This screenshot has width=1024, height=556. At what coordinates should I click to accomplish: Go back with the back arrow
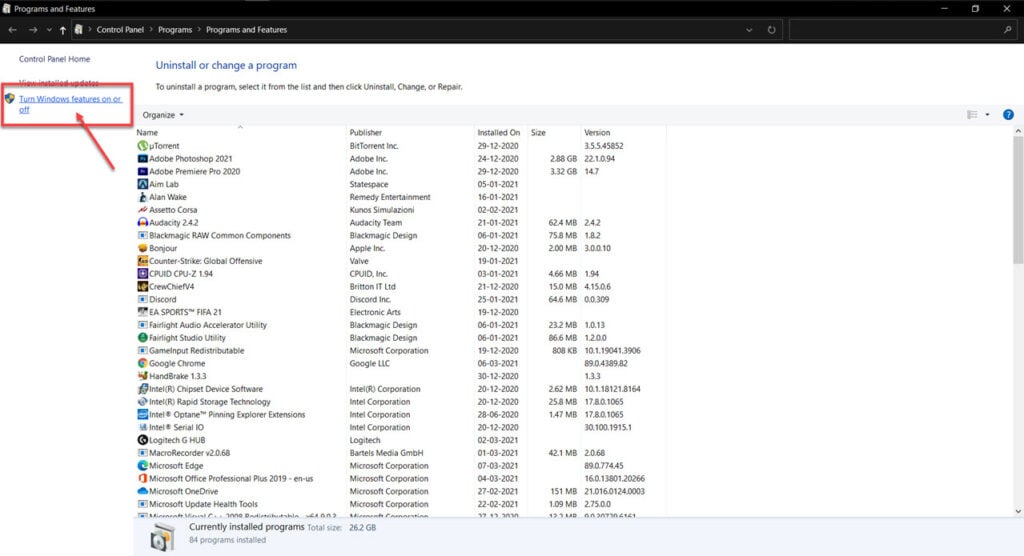(12, 30)
